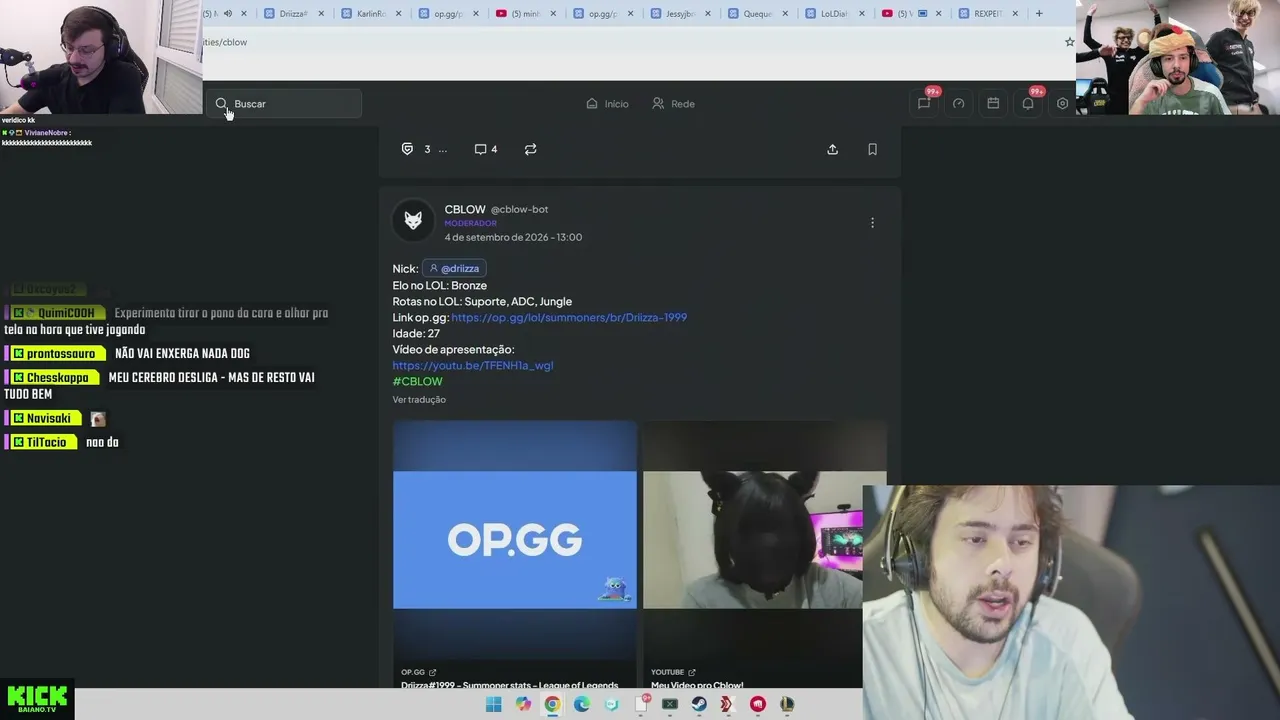The height and width of the screenshot is (720, 1280).
Task: Open the op.gg Driizza-1999 summoner link
Action: pos(569,317)
